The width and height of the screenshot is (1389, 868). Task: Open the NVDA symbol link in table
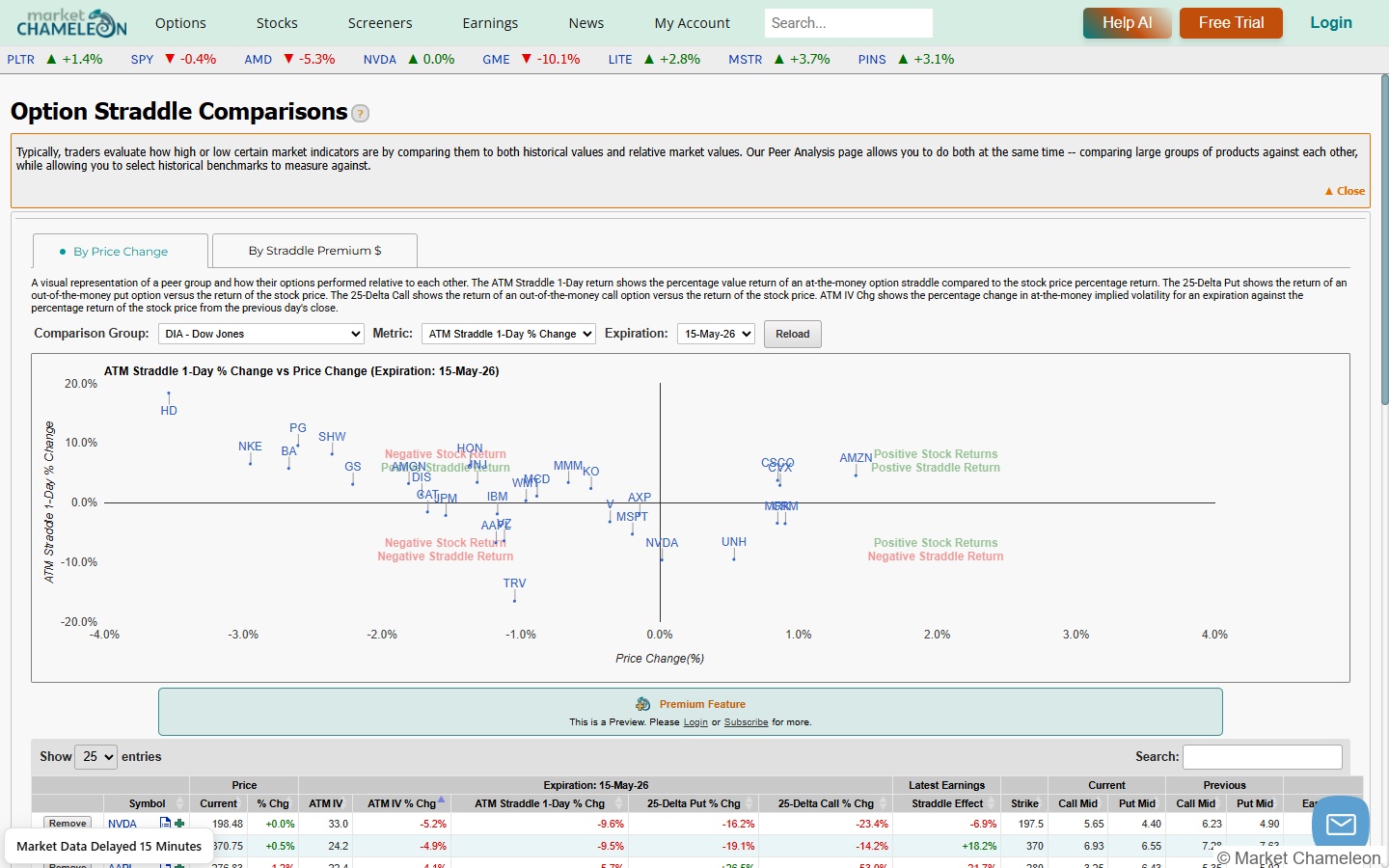tap(123, 824)
